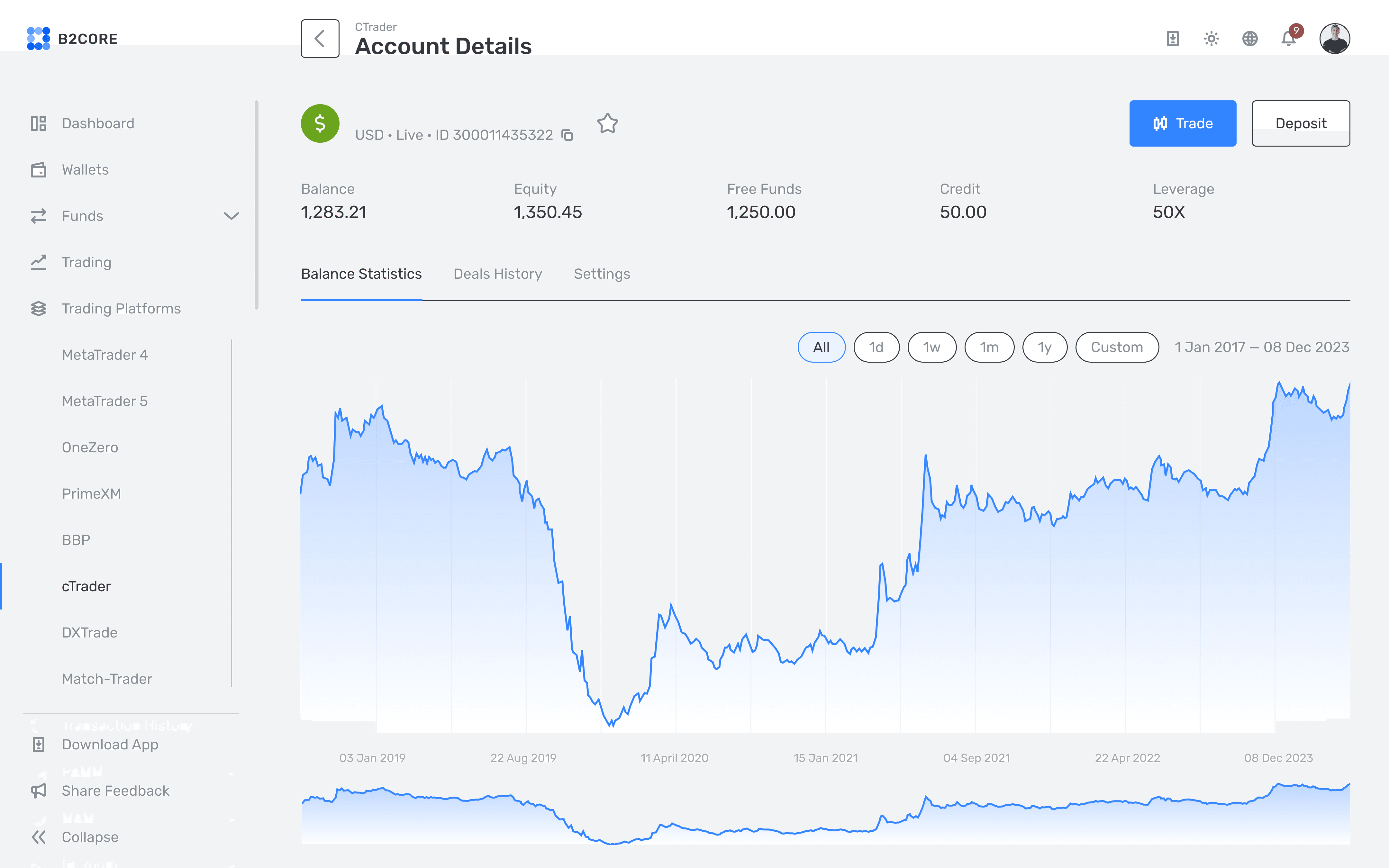This screenshot has height=868, width=1389.
Task: Click the Share Feedback label
Action: tap(116, 791)
